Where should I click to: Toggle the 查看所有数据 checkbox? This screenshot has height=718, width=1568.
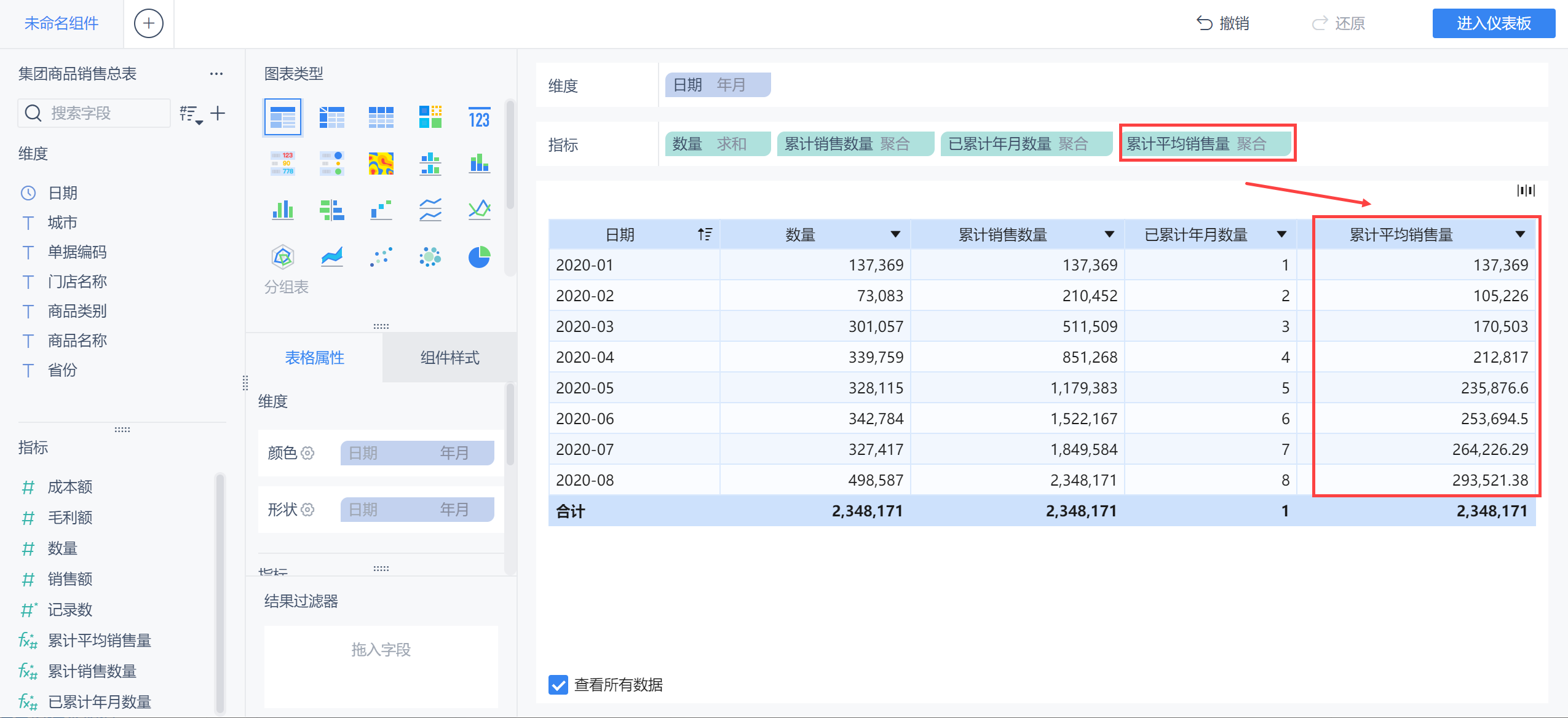click(558, 684)
